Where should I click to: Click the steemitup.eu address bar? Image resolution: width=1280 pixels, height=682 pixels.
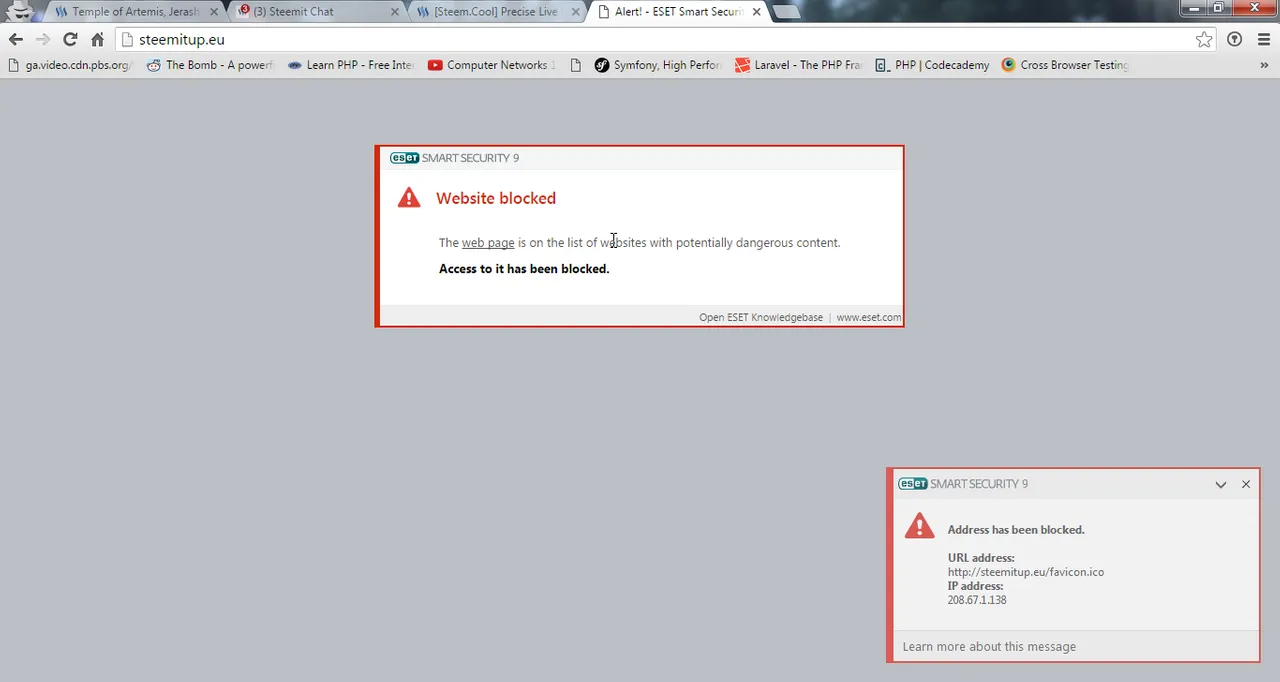(x=665, y=40)
